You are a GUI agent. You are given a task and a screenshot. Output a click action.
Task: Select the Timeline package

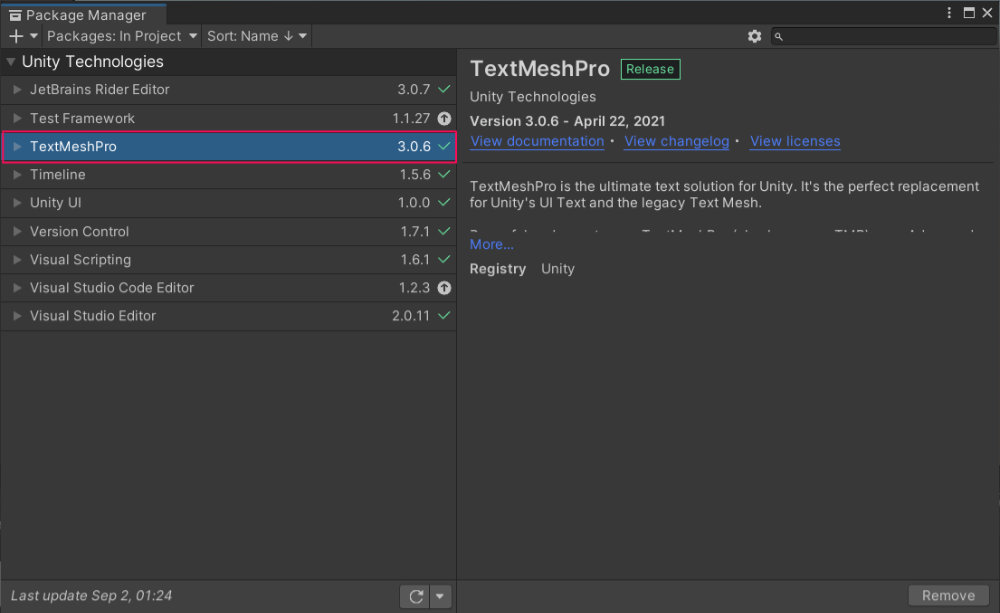pos(228,175)
